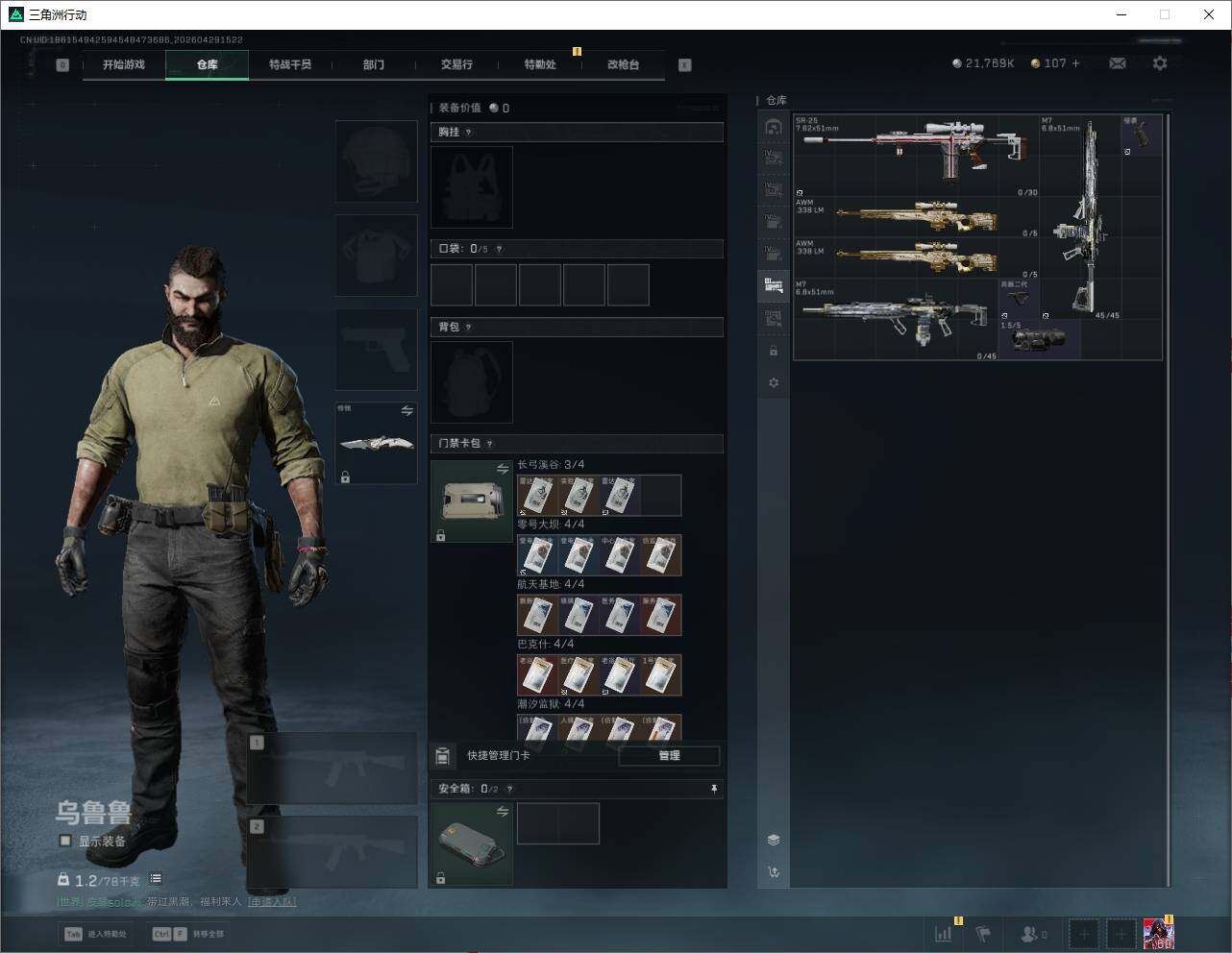Click the right navigation arrow after 改枪台
Screen dimensions: 1232x953
[685, 65]
